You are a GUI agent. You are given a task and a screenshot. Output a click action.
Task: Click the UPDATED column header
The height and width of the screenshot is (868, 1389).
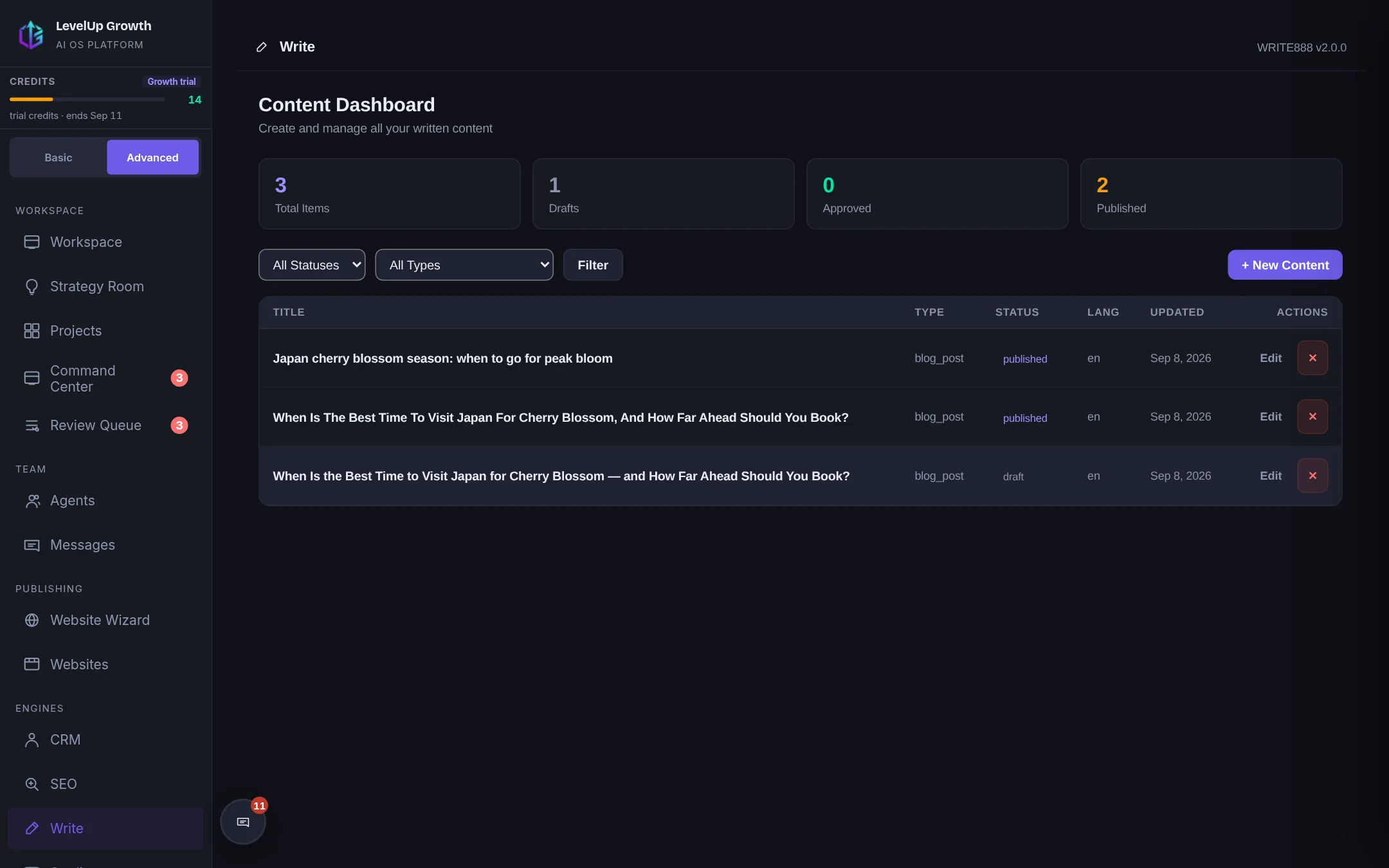pos(1177,312)
